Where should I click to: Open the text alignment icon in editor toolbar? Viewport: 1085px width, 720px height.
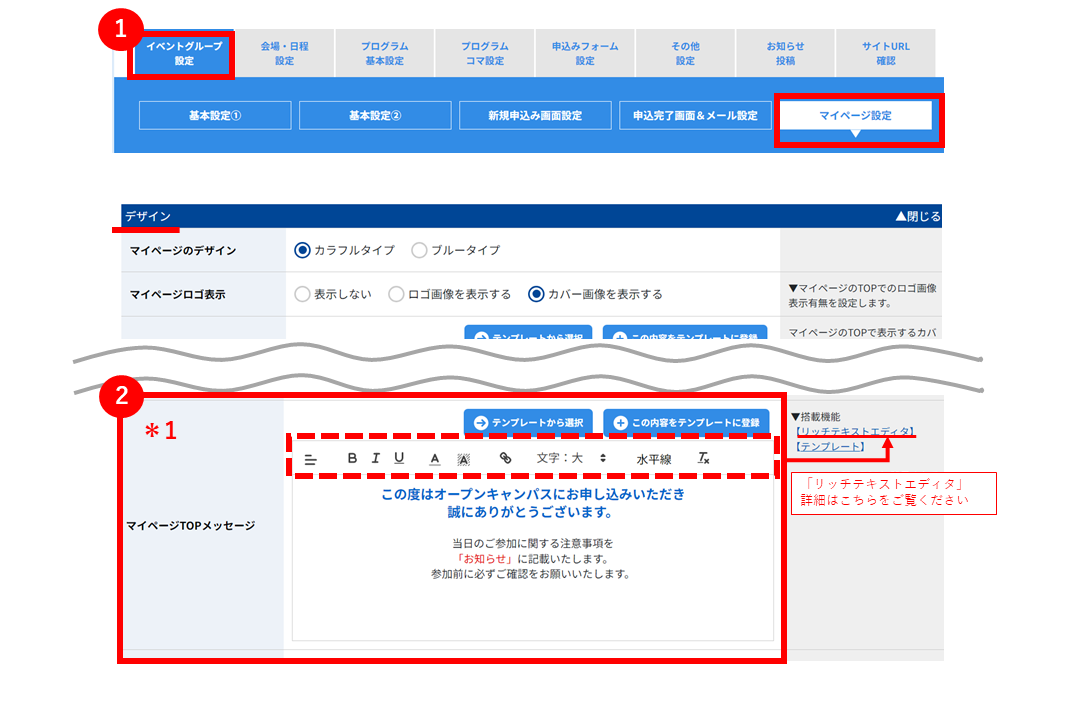coord(311,459)
